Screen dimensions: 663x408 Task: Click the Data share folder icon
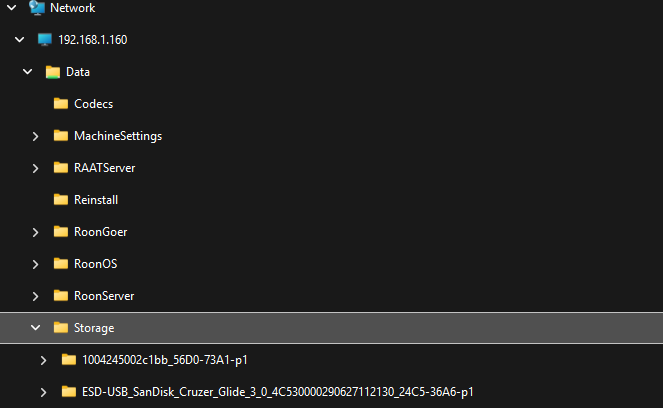tap(53, 72)
